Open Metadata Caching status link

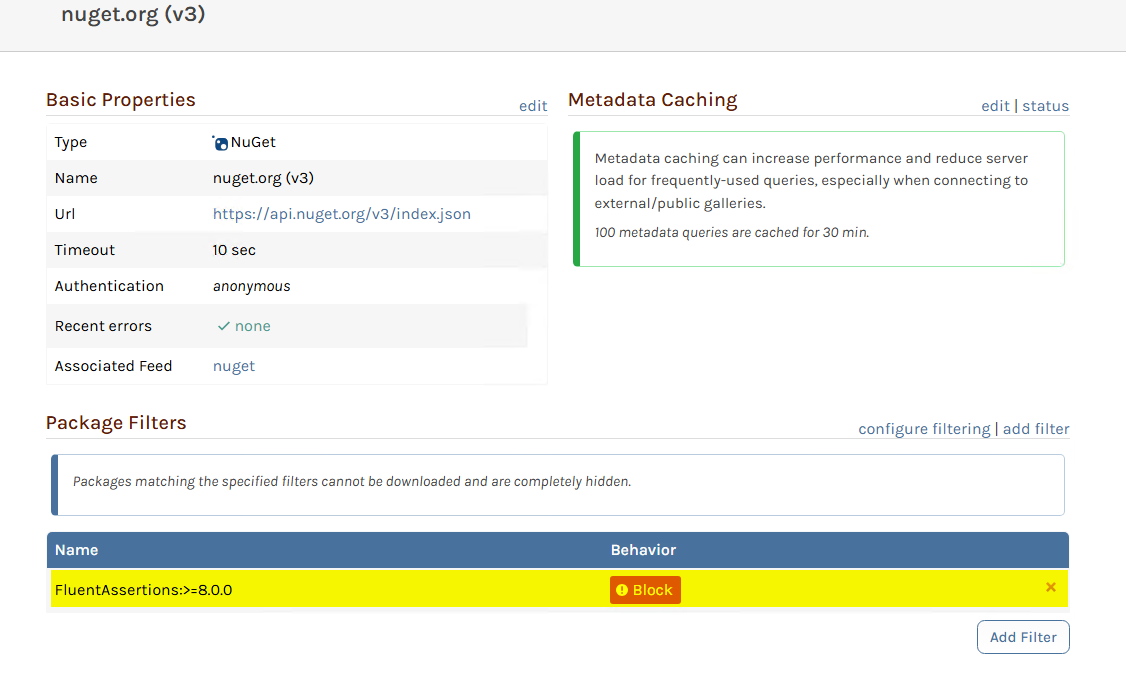pyautogui.click(x=1046, y=106)
